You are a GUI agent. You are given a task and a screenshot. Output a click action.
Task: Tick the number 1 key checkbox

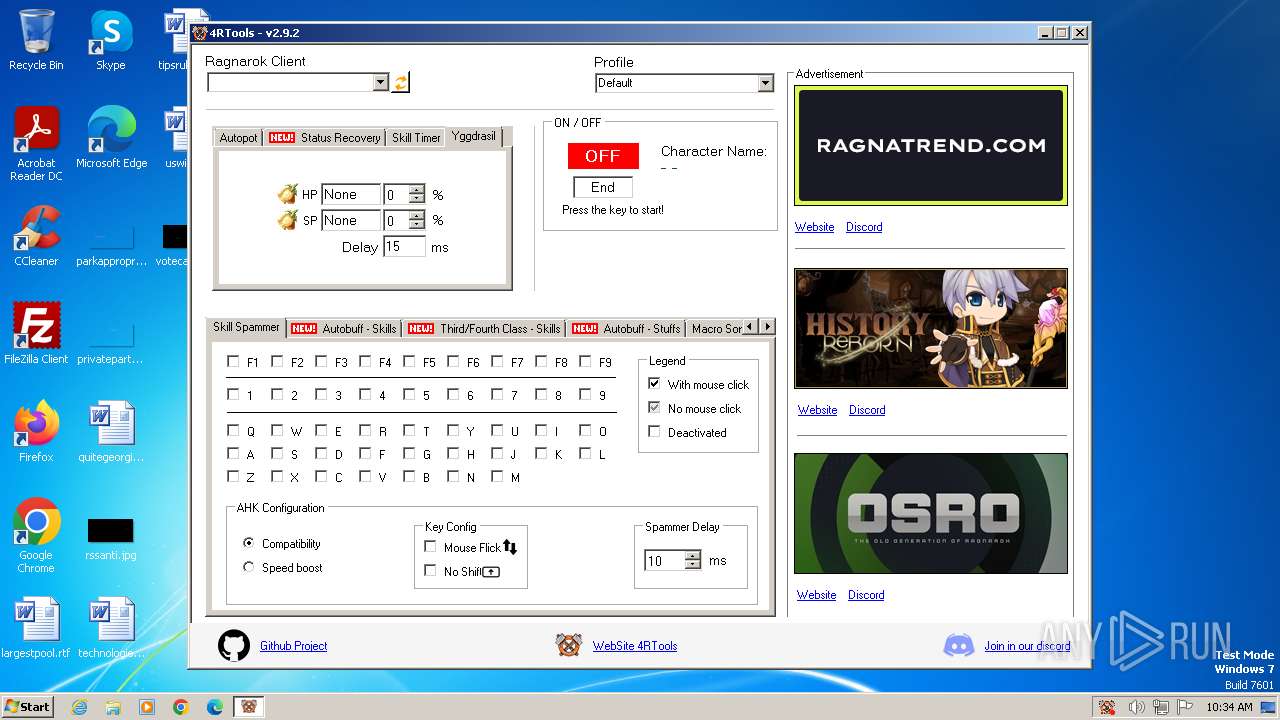tap(233, 394)
